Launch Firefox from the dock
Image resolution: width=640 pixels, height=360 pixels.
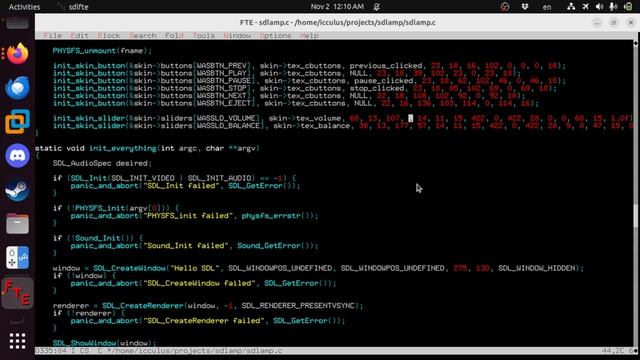(17, 53)
